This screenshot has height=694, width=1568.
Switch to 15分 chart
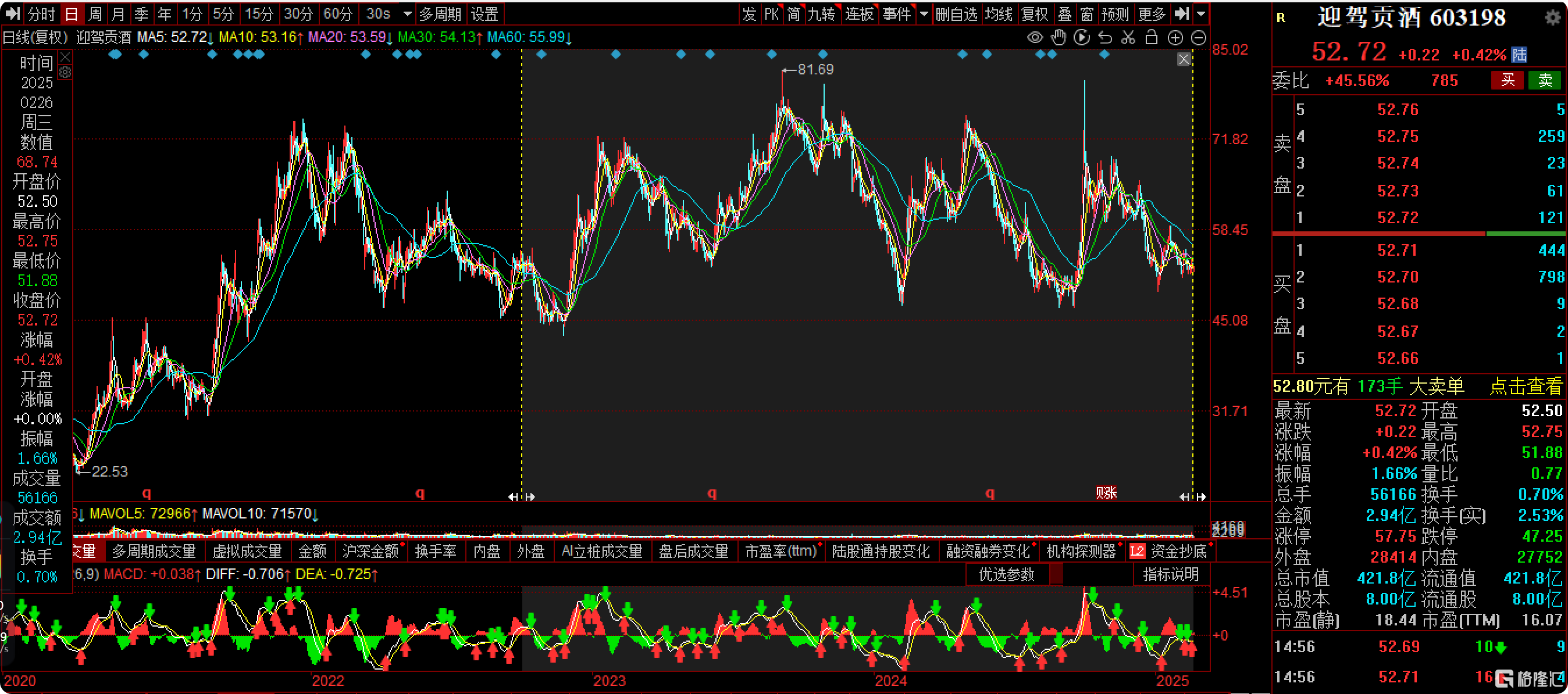pos(259,13)
